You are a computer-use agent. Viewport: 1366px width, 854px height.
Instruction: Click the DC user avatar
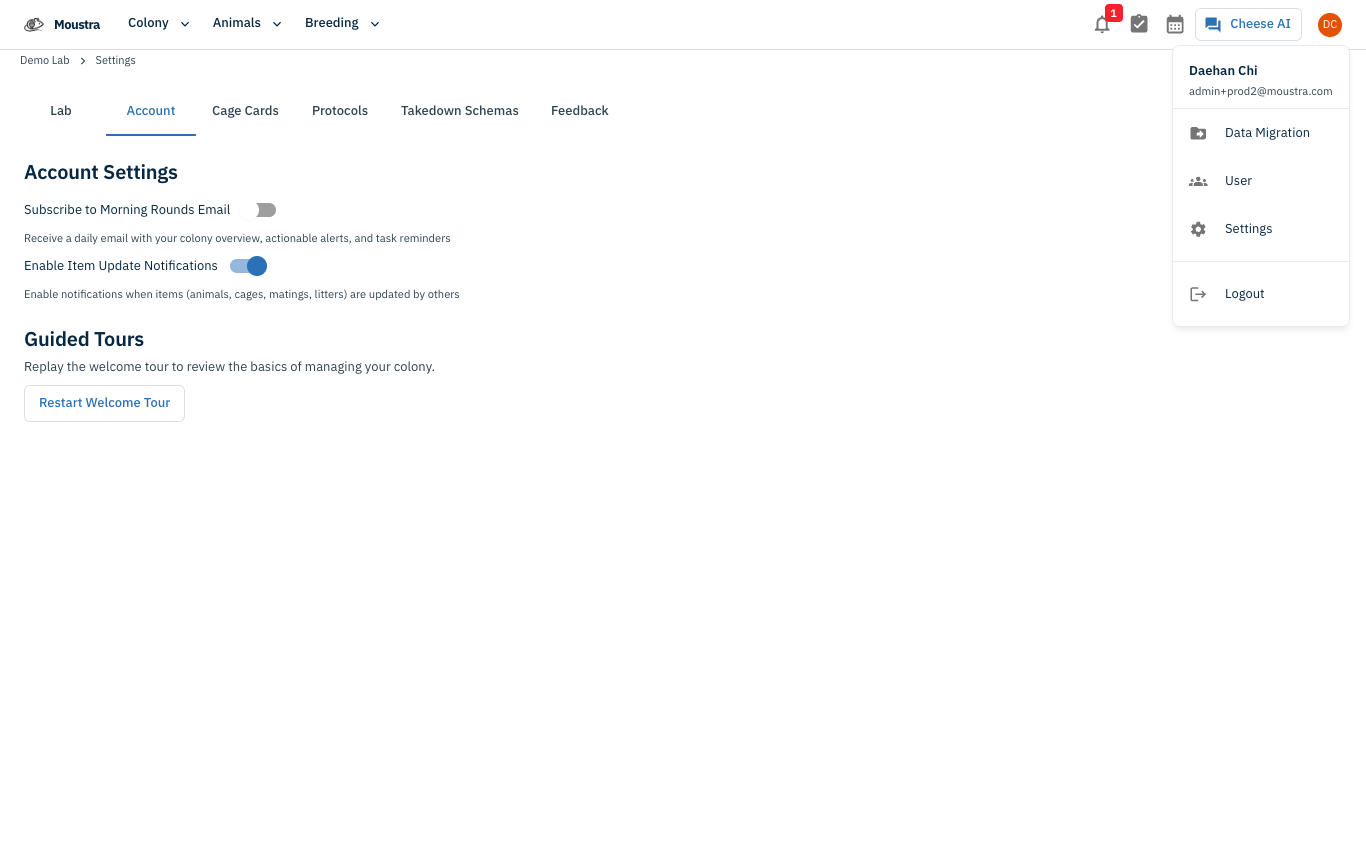[1329, 24]
